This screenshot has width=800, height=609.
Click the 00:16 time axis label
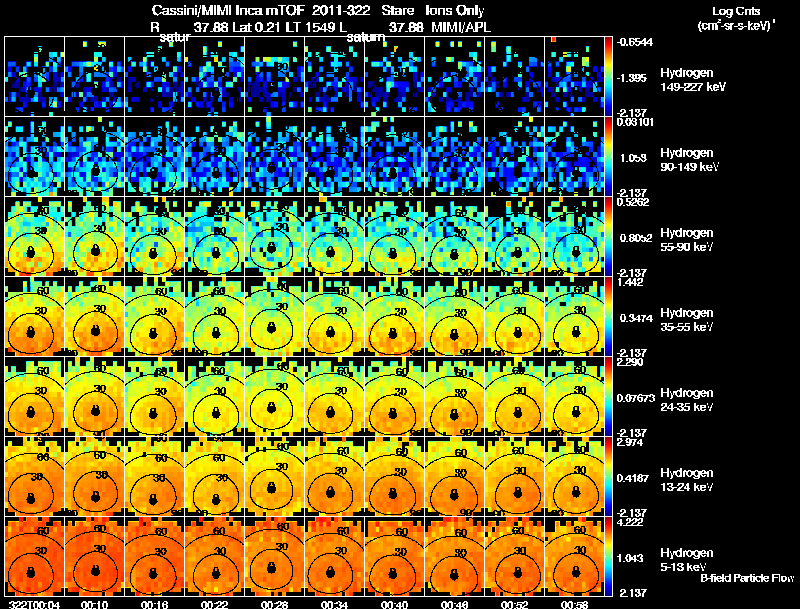pyautogui.click(x=155, y=604)
